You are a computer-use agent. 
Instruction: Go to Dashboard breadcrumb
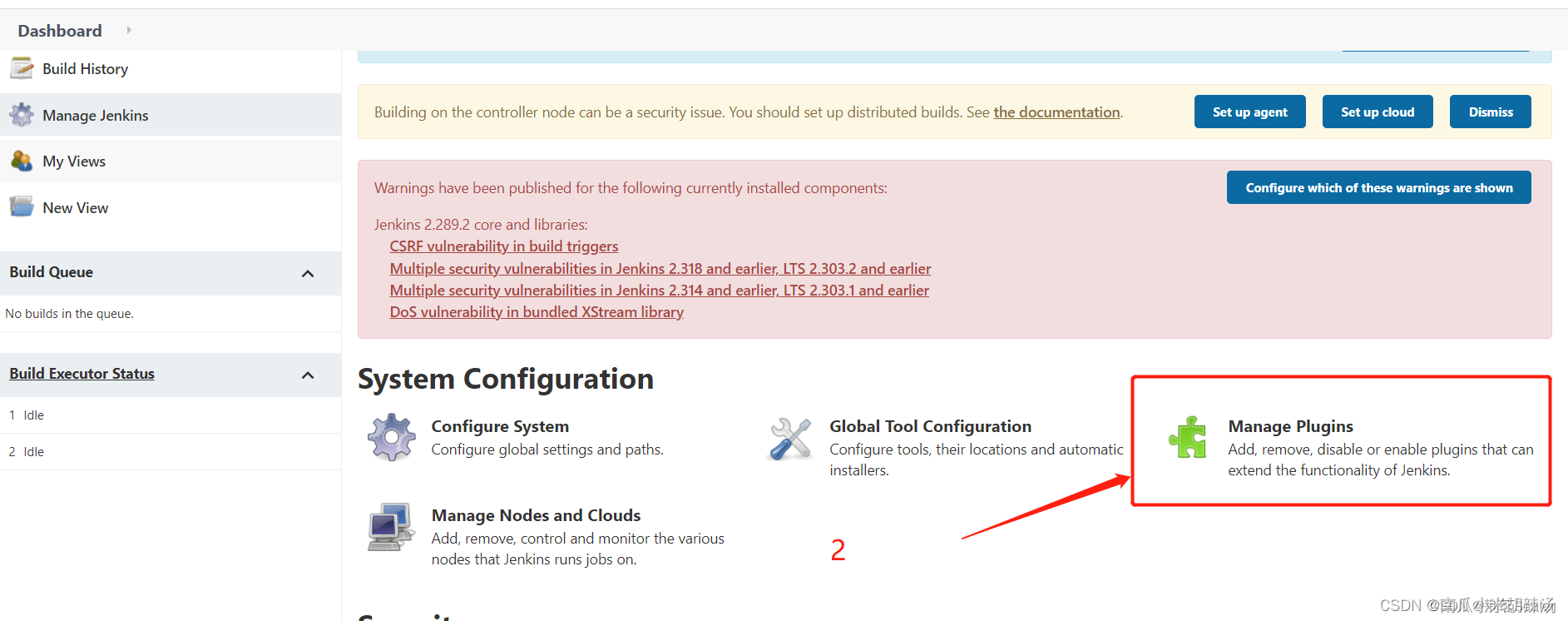pos(60,31)
